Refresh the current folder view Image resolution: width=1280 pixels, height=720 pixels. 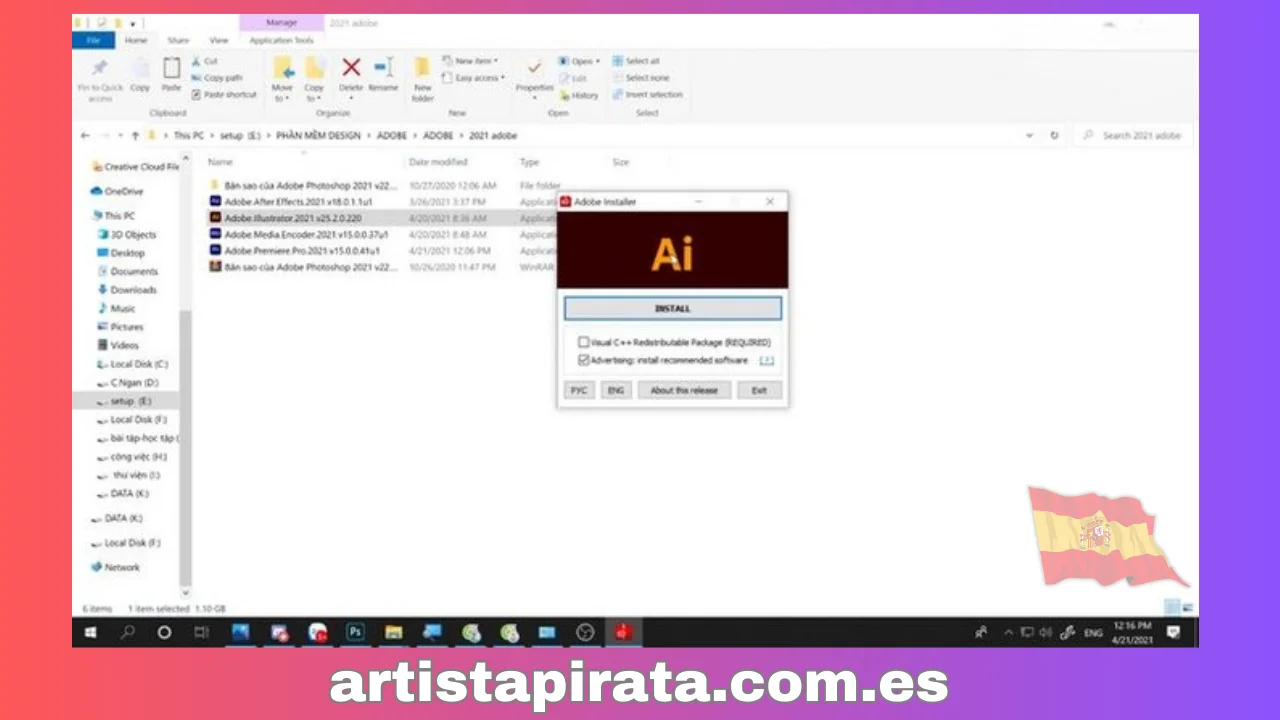[1054, 135]
